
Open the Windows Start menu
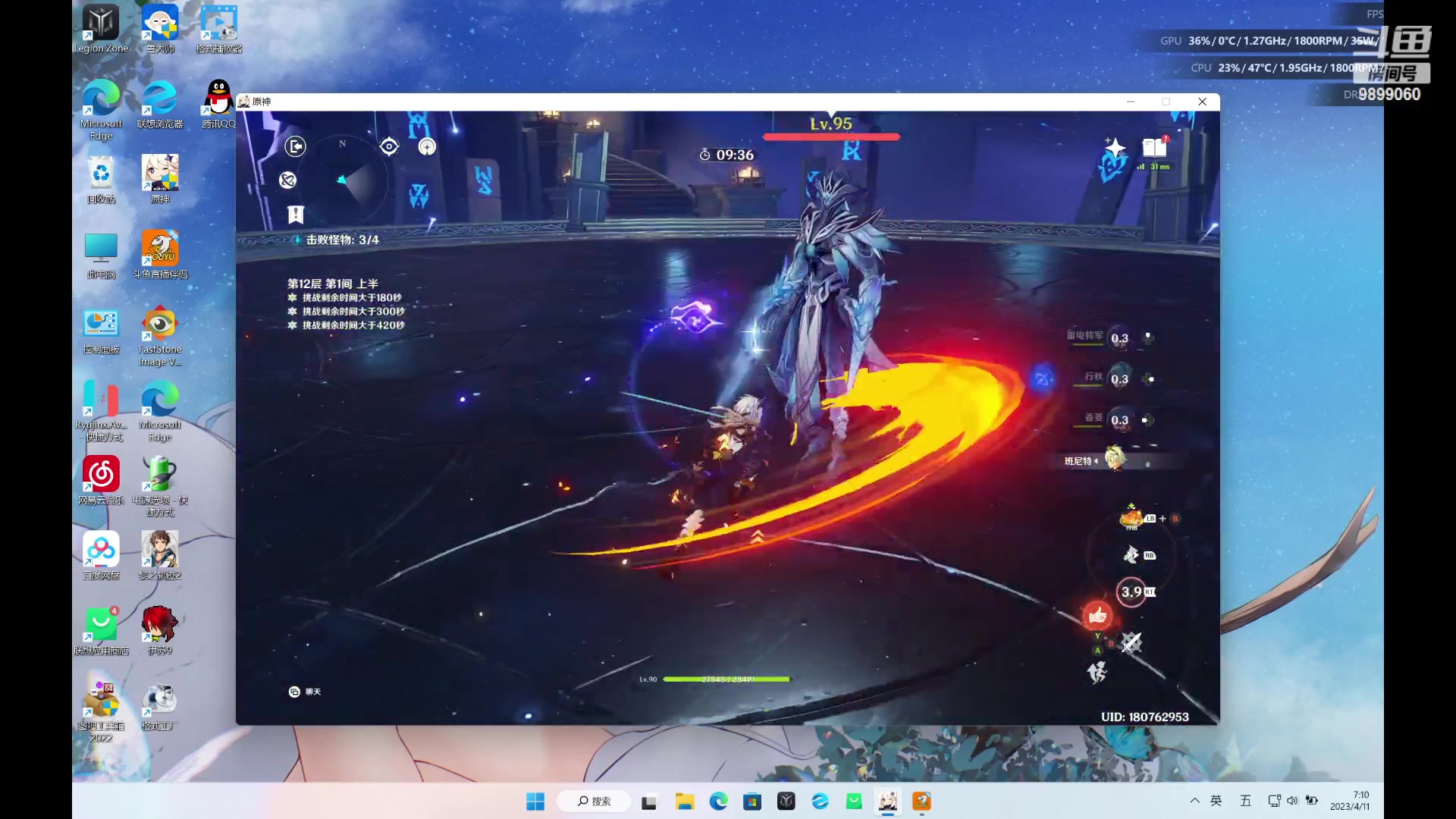[535, 802]
